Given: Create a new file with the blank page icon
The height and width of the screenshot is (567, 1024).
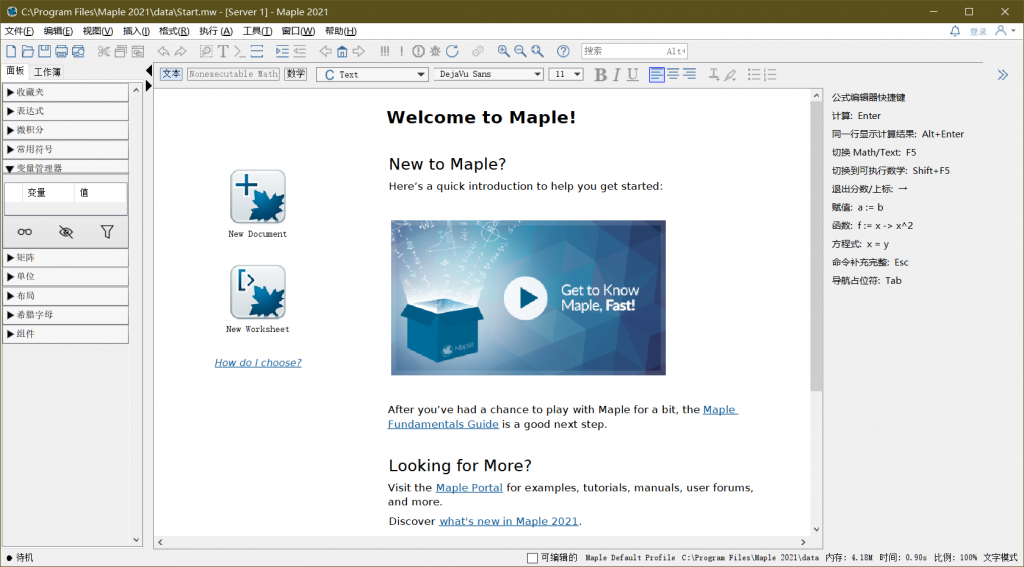Looking at the screenshot, I should (11, 51).
